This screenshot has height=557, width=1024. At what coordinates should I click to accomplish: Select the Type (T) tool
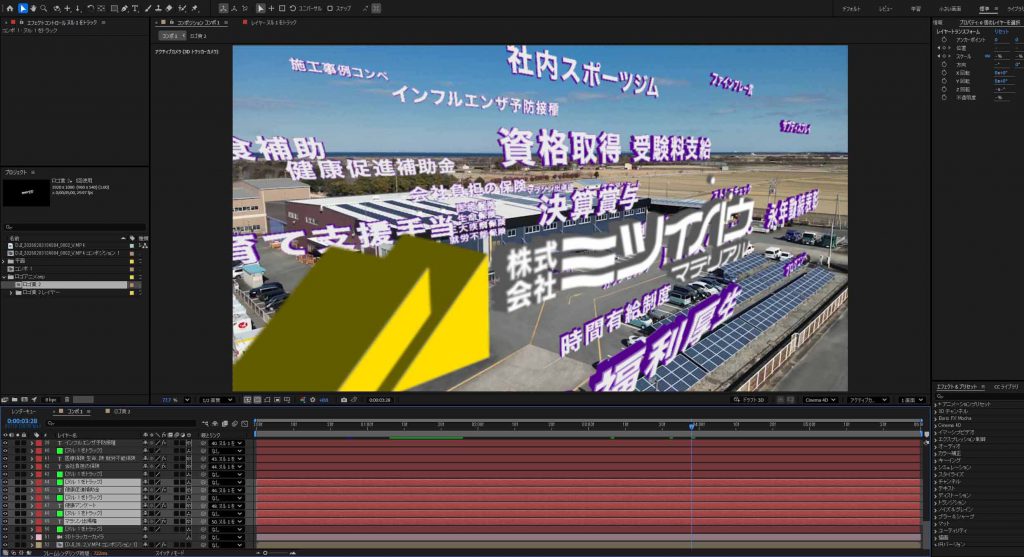[x=134, y=8]
